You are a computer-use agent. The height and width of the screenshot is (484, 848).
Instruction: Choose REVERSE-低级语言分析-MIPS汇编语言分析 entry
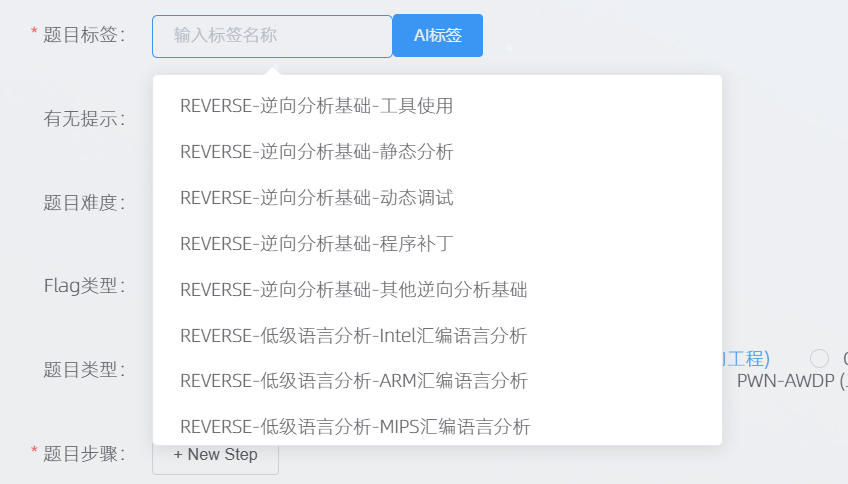355,427
